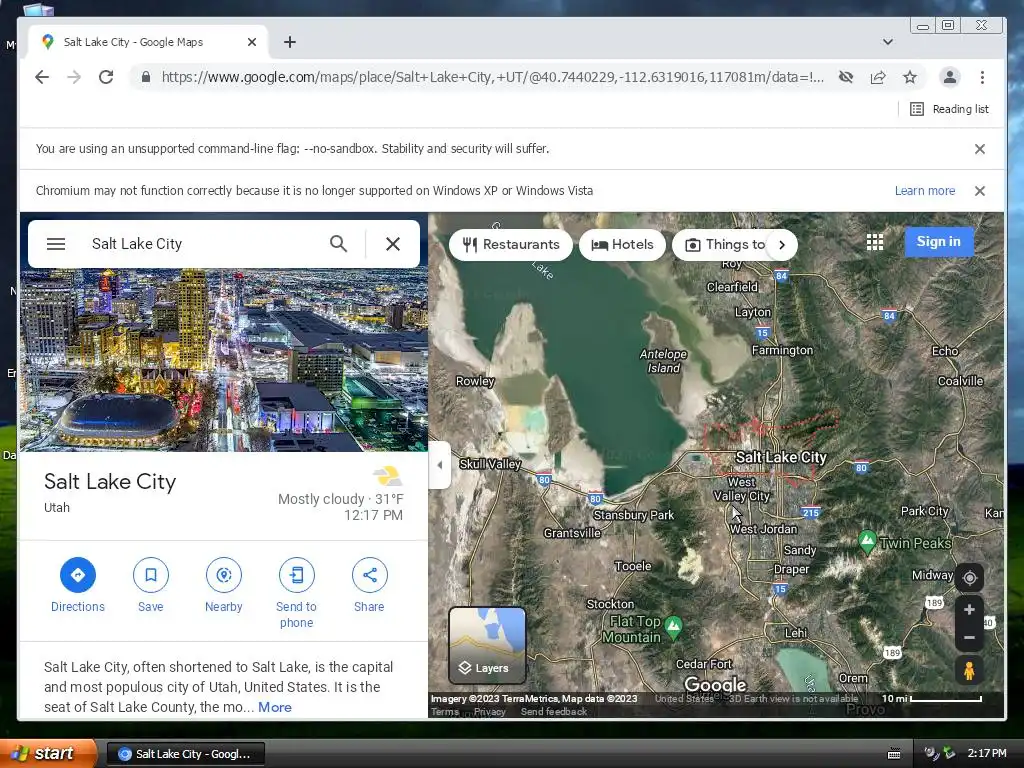
Task: Click the Send to phone icon
Action: [x=296, y=575]
